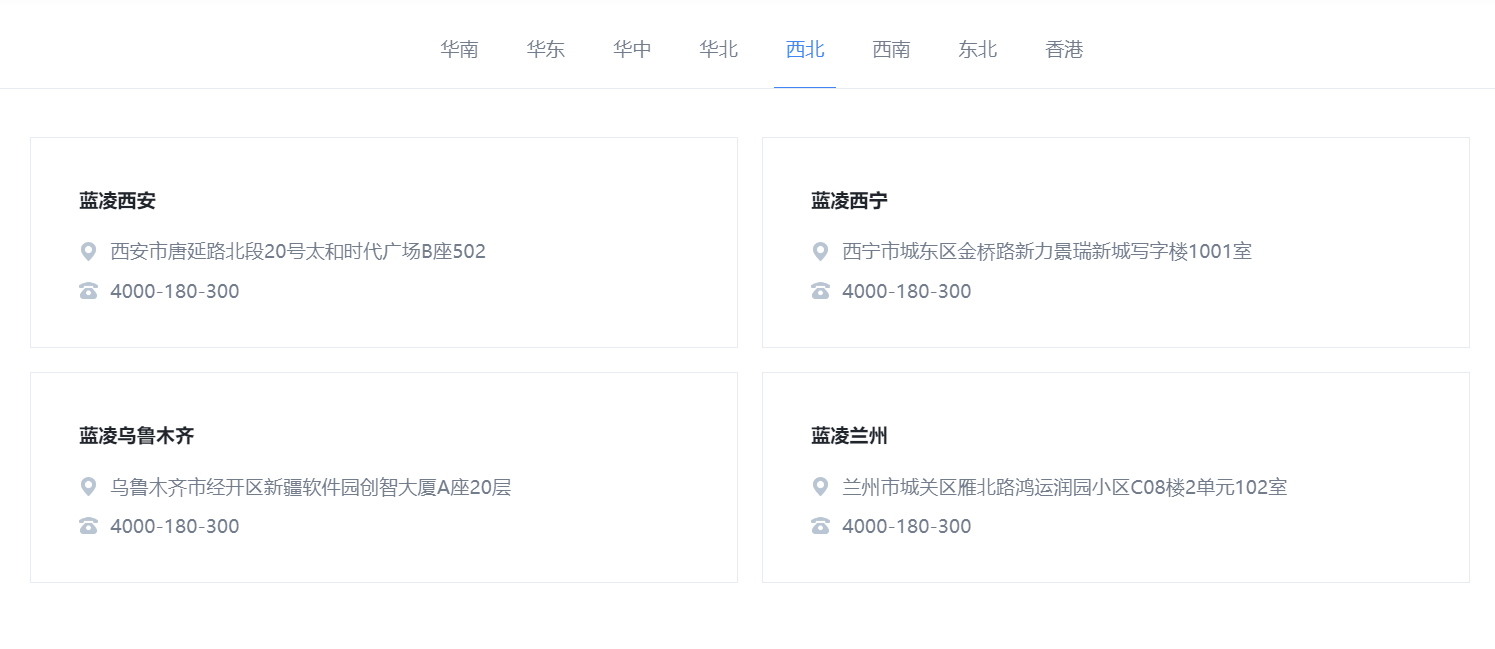Click the telephone icon in 蓝凌乌鲁木齐 card
The height and width of the screenshot is (649, 1495).
[89, 526]
